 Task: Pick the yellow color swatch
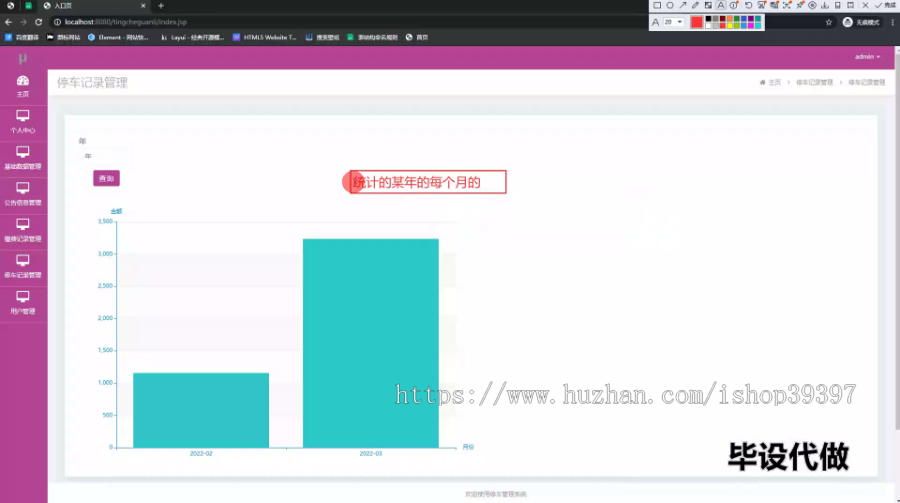pos(730,25)
